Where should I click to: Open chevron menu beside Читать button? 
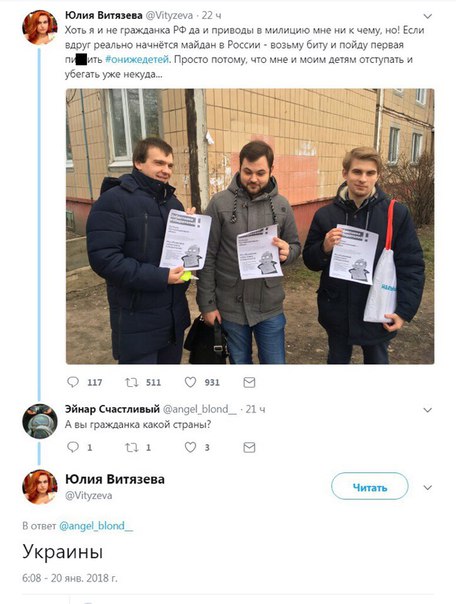428,488
